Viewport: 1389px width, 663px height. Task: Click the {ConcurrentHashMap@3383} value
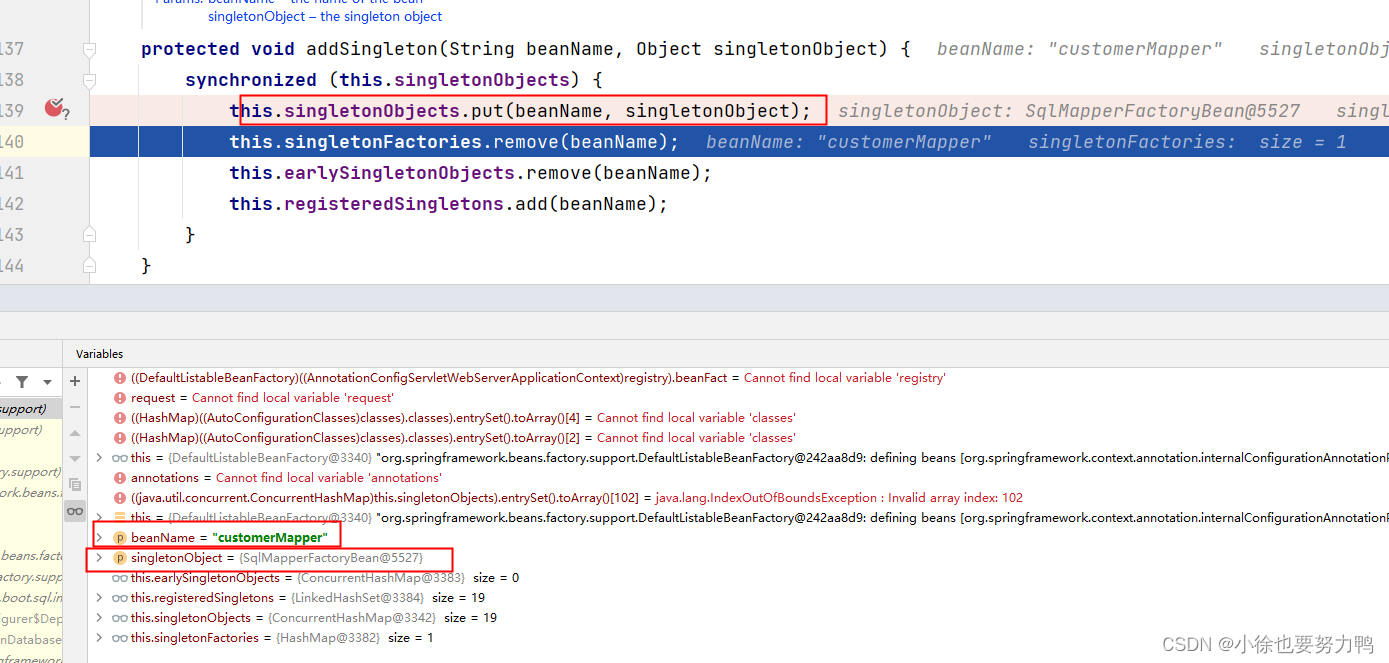(381, 578)
